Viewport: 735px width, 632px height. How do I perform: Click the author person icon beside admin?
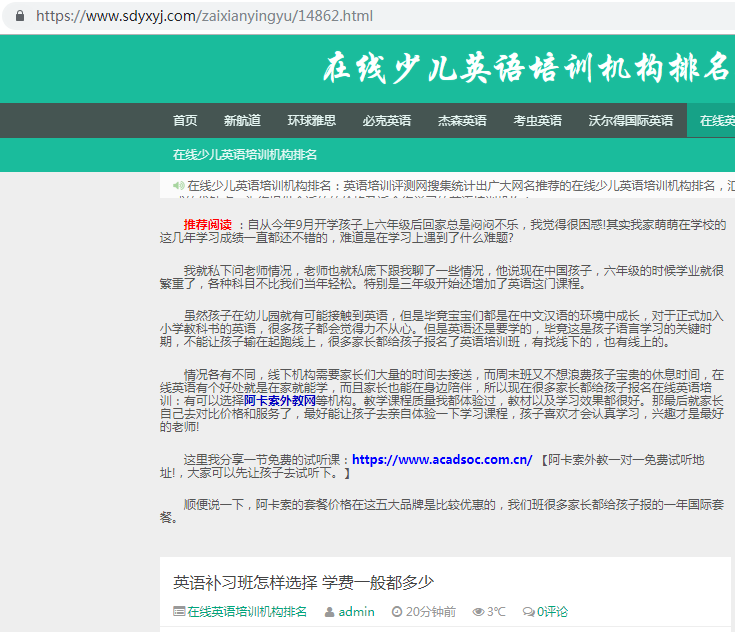329,611
